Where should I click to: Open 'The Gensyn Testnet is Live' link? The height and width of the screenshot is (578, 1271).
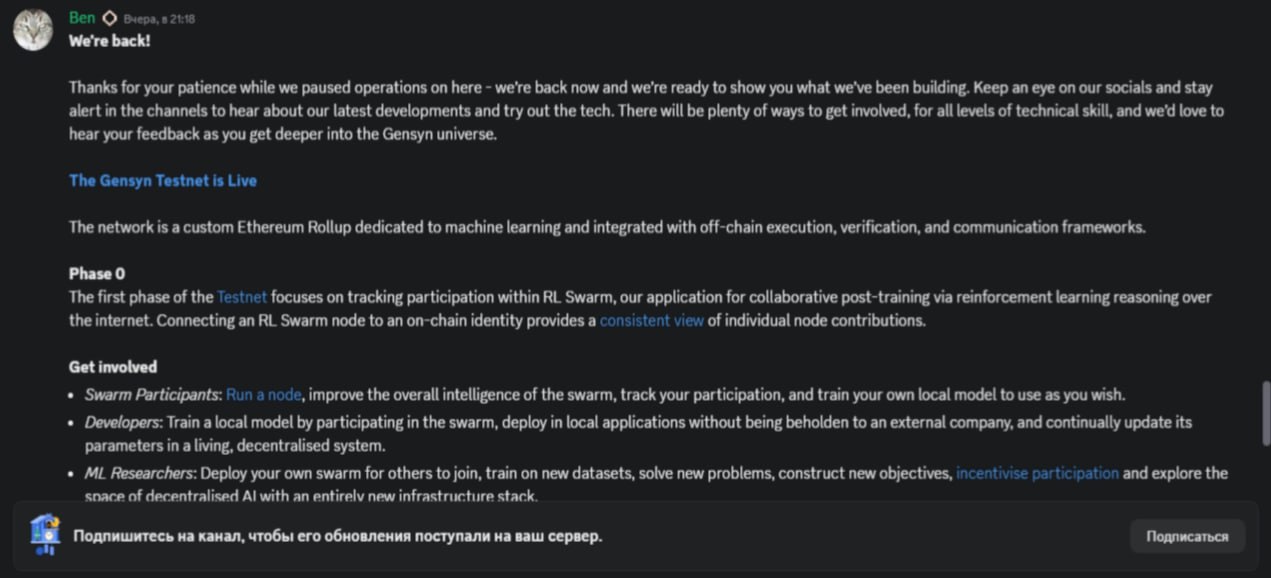[163, 181]
